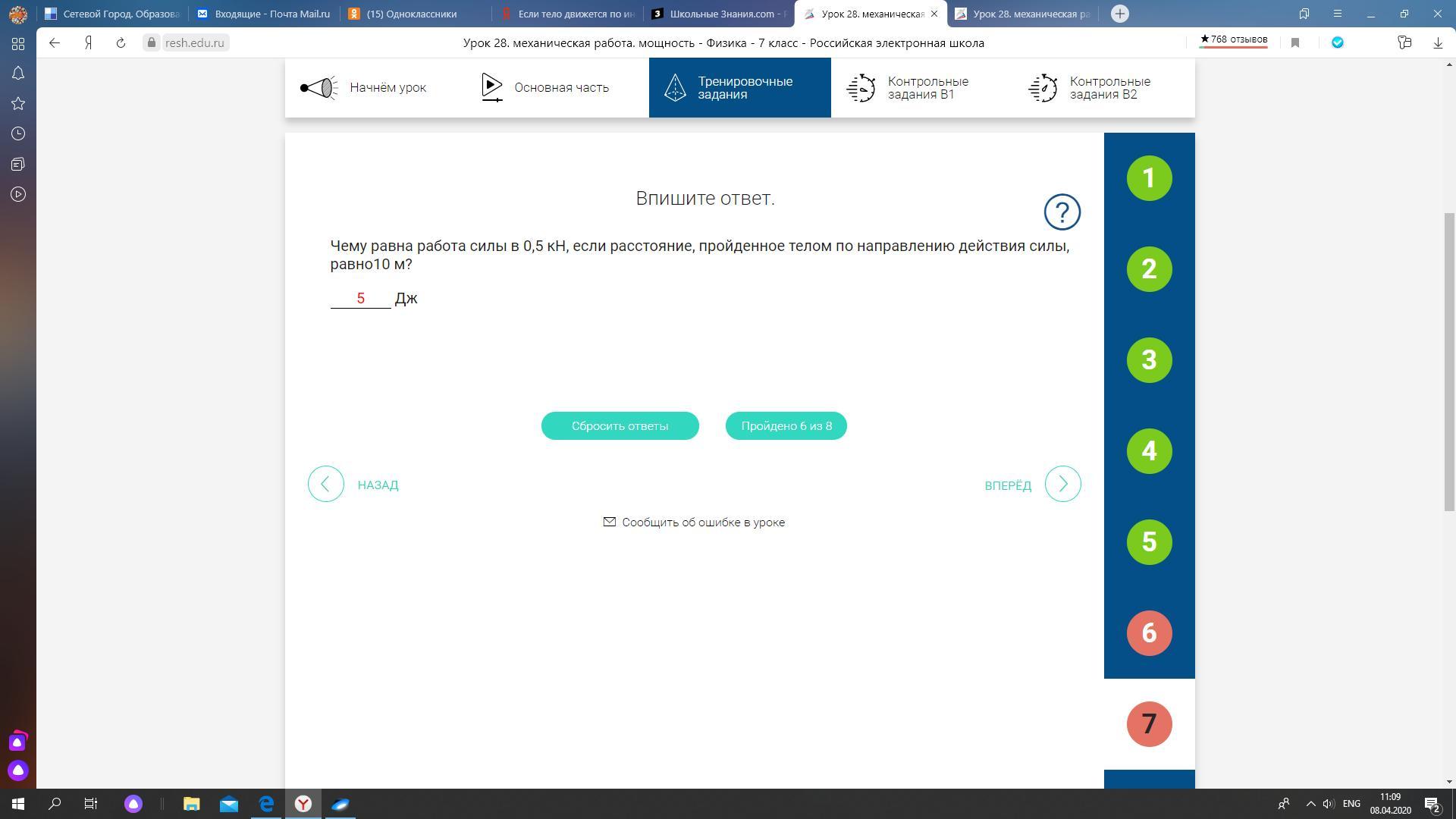Switch to Контрольные задания В1 tab

tap(921, 88)
